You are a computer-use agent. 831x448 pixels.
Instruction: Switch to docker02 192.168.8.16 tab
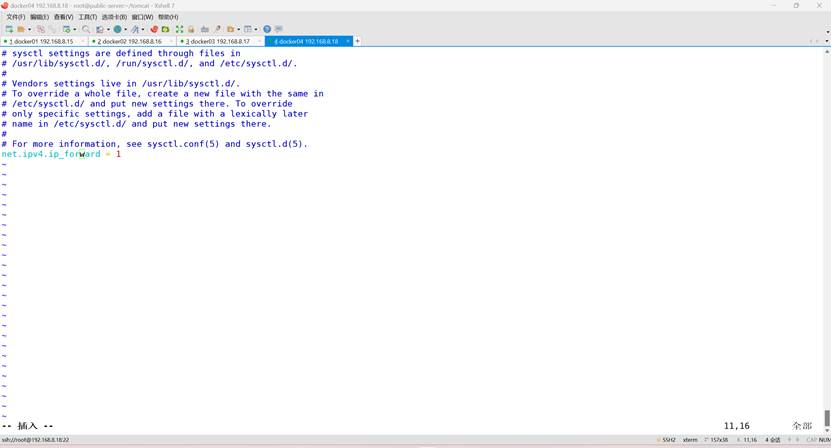tap(131, 41)
